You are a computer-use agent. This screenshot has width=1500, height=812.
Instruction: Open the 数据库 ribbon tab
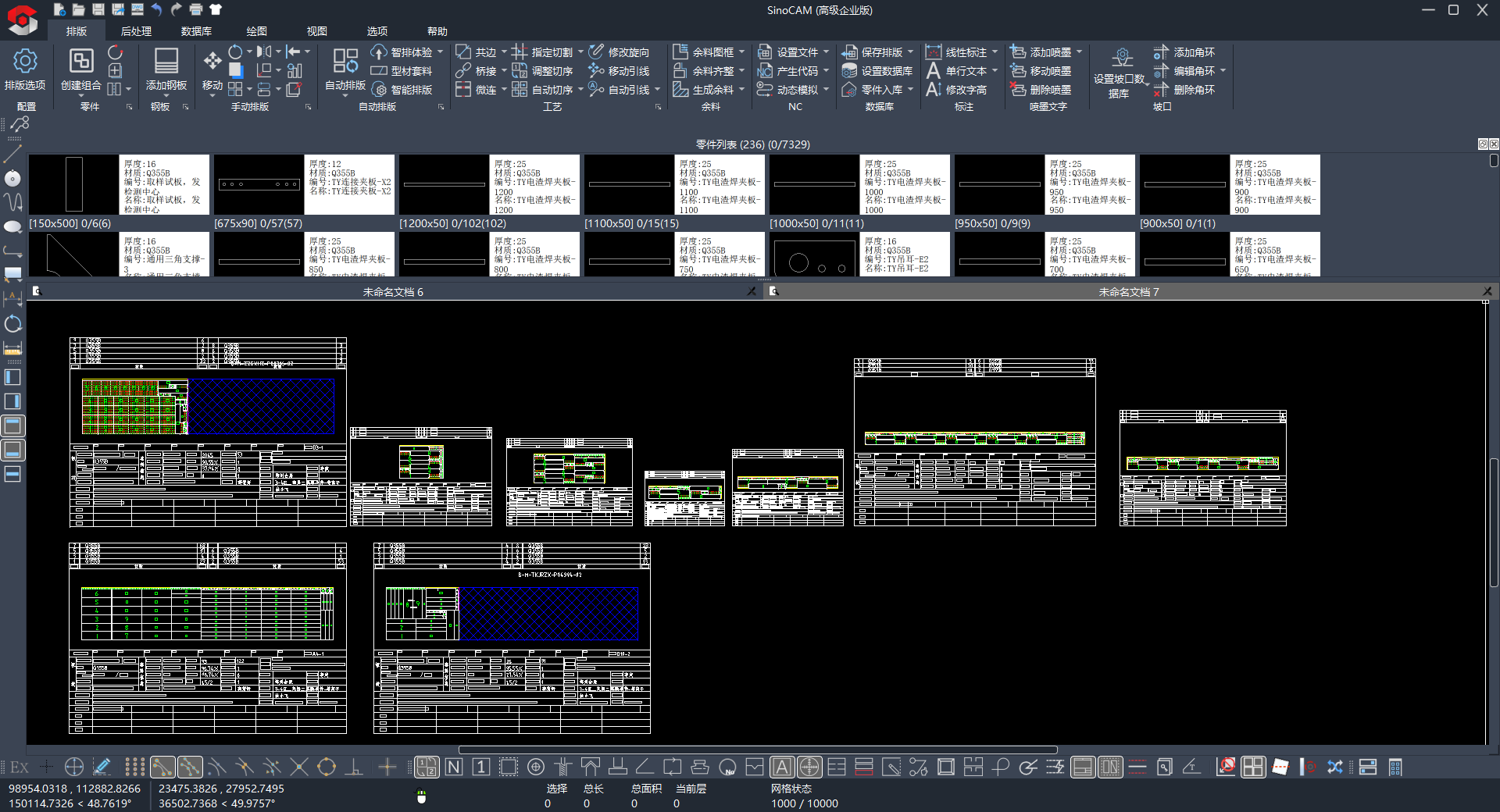pyautogui.click(x=196, y=31)
